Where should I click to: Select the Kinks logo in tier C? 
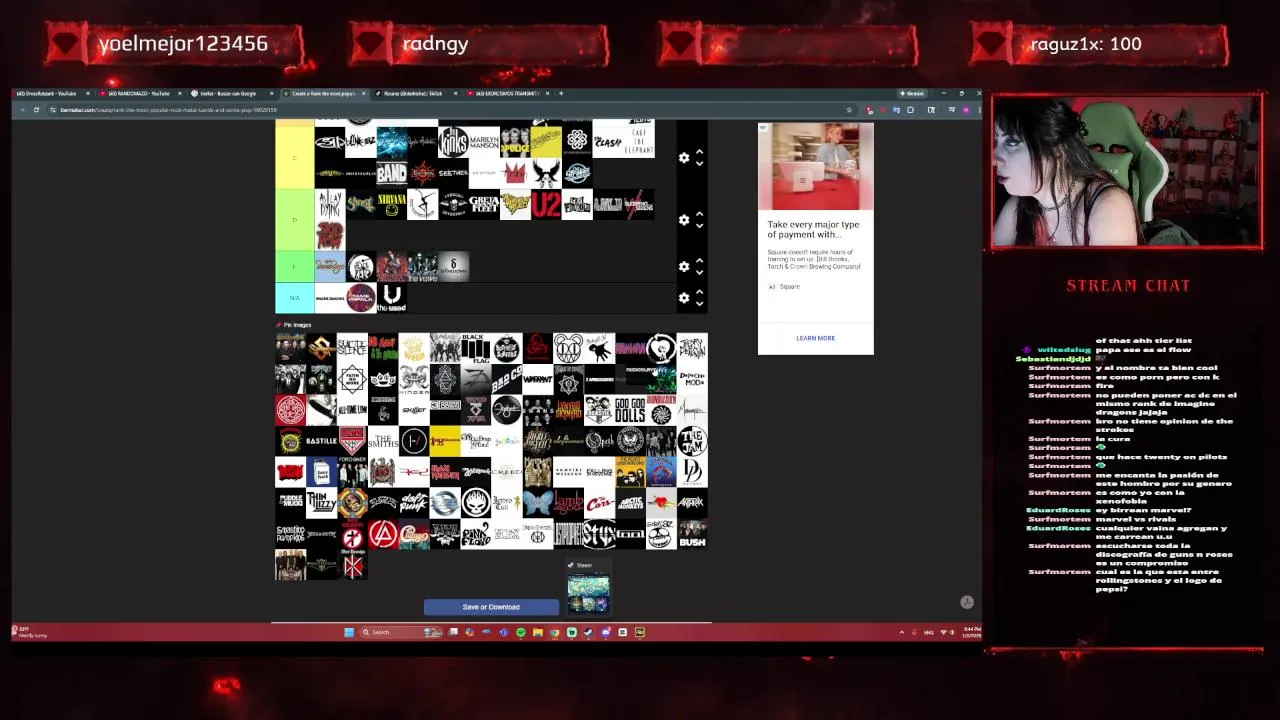click(x=453, y=142)
